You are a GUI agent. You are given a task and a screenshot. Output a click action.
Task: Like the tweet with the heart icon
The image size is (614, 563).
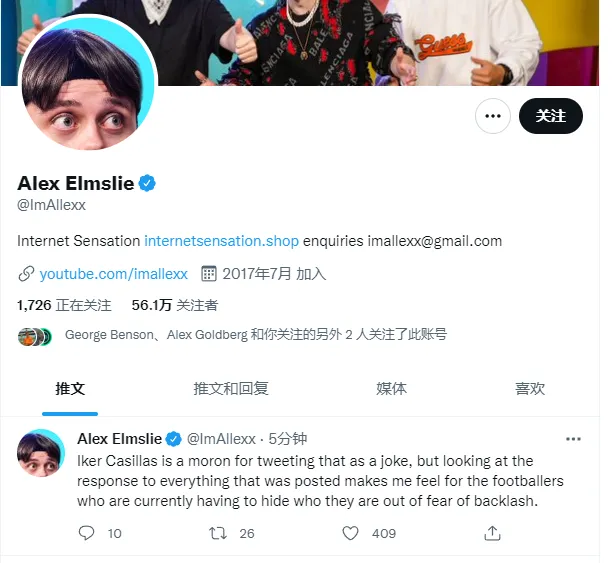pyautogui.click(x=350, y=533)
